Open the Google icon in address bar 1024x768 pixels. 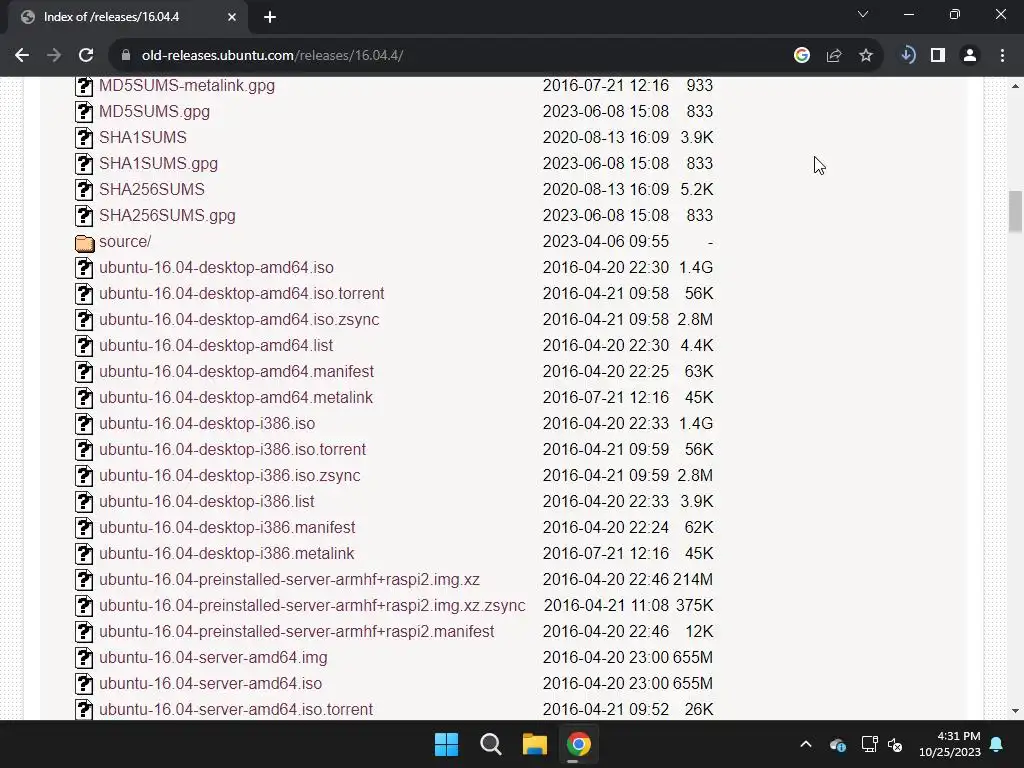coord(801,56)
